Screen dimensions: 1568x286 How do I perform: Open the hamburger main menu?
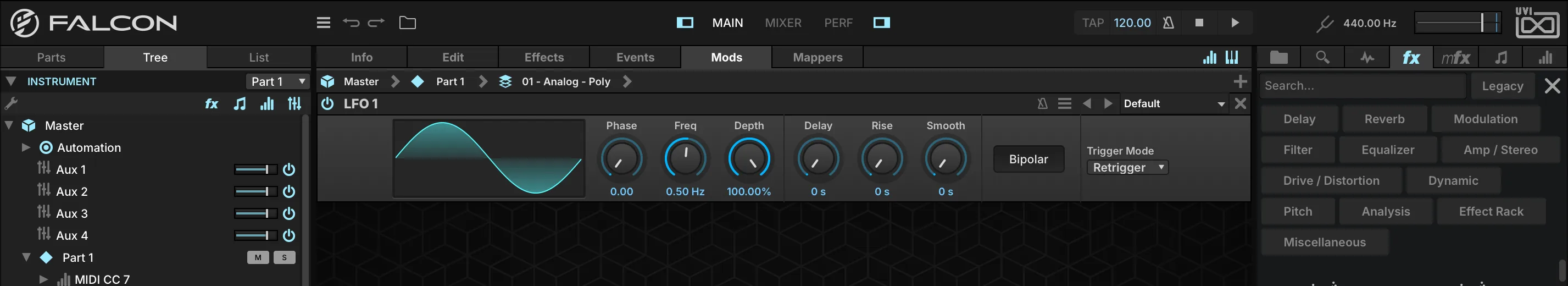tap(324, 23)
